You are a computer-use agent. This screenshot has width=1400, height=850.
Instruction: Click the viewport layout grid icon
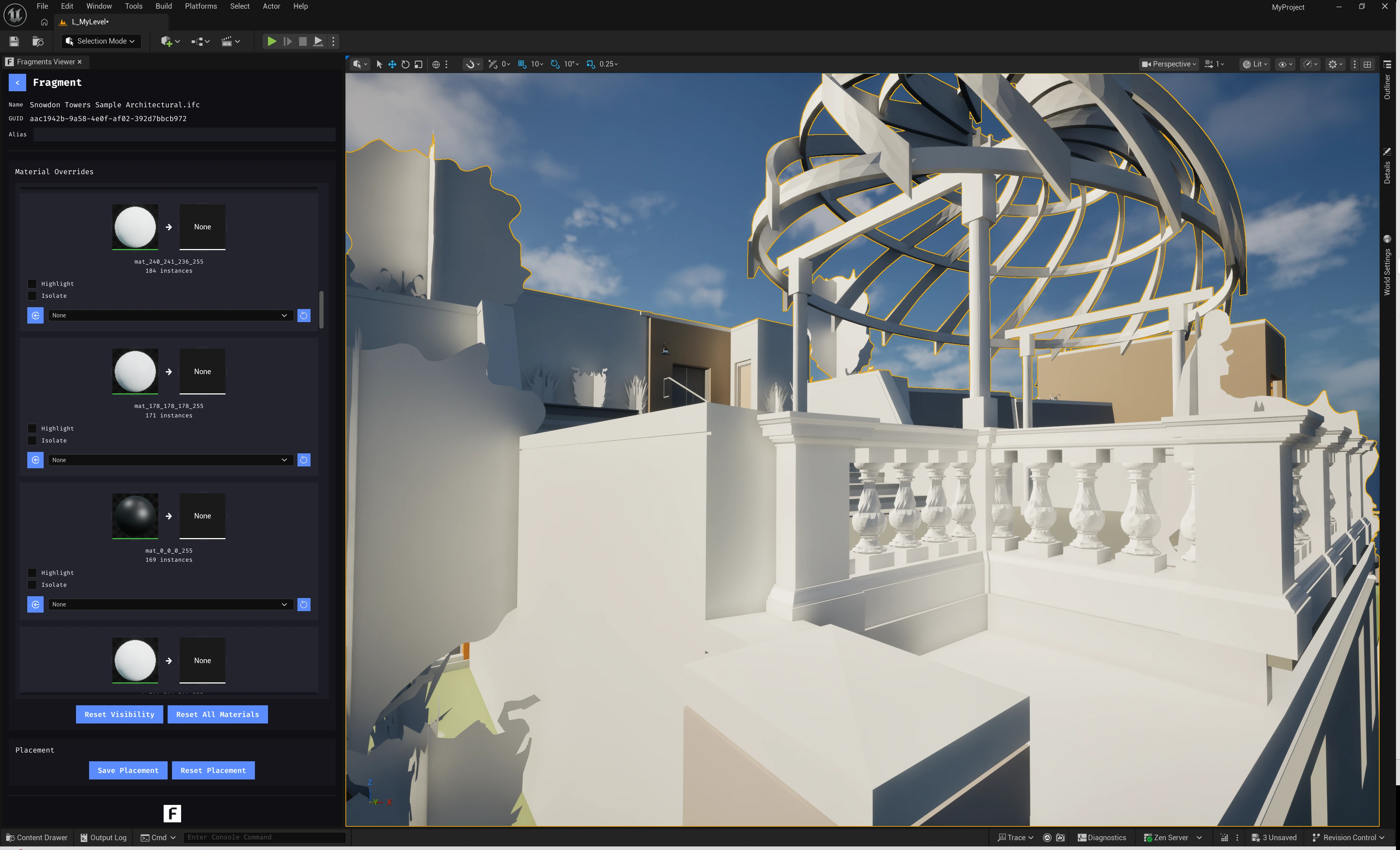(1368, 64)
